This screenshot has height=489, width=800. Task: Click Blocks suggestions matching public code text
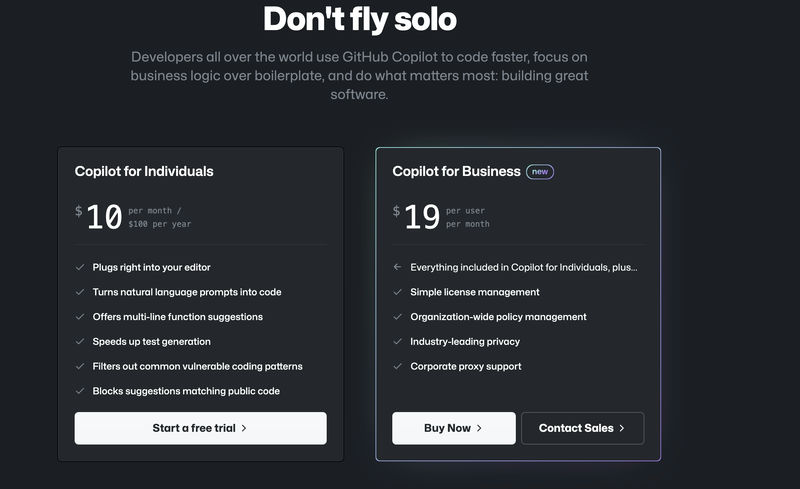coord(186,391)
